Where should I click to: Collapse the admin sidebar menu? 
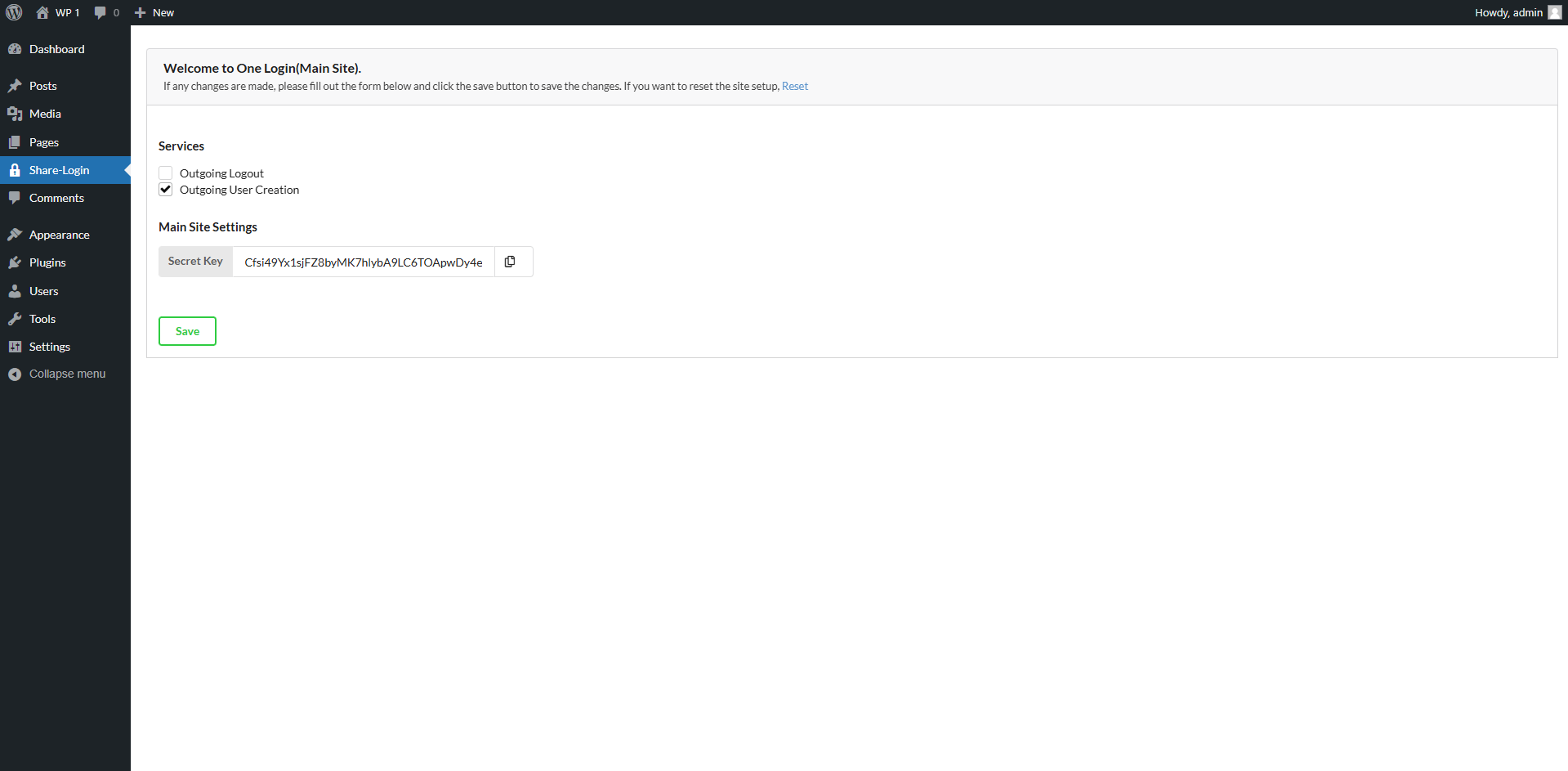tap(57, 374)
